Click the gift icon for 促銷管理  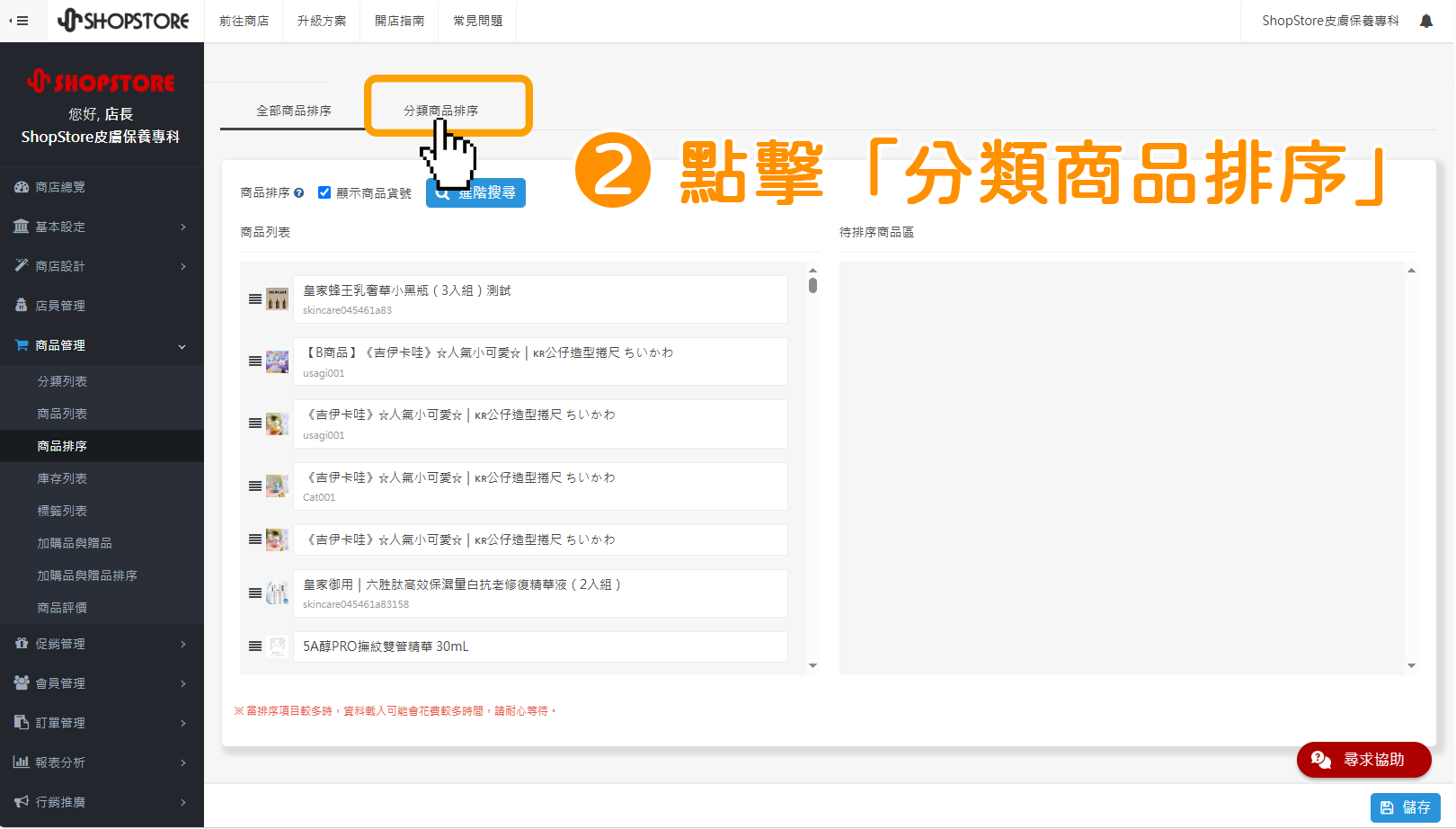point(22,644)
